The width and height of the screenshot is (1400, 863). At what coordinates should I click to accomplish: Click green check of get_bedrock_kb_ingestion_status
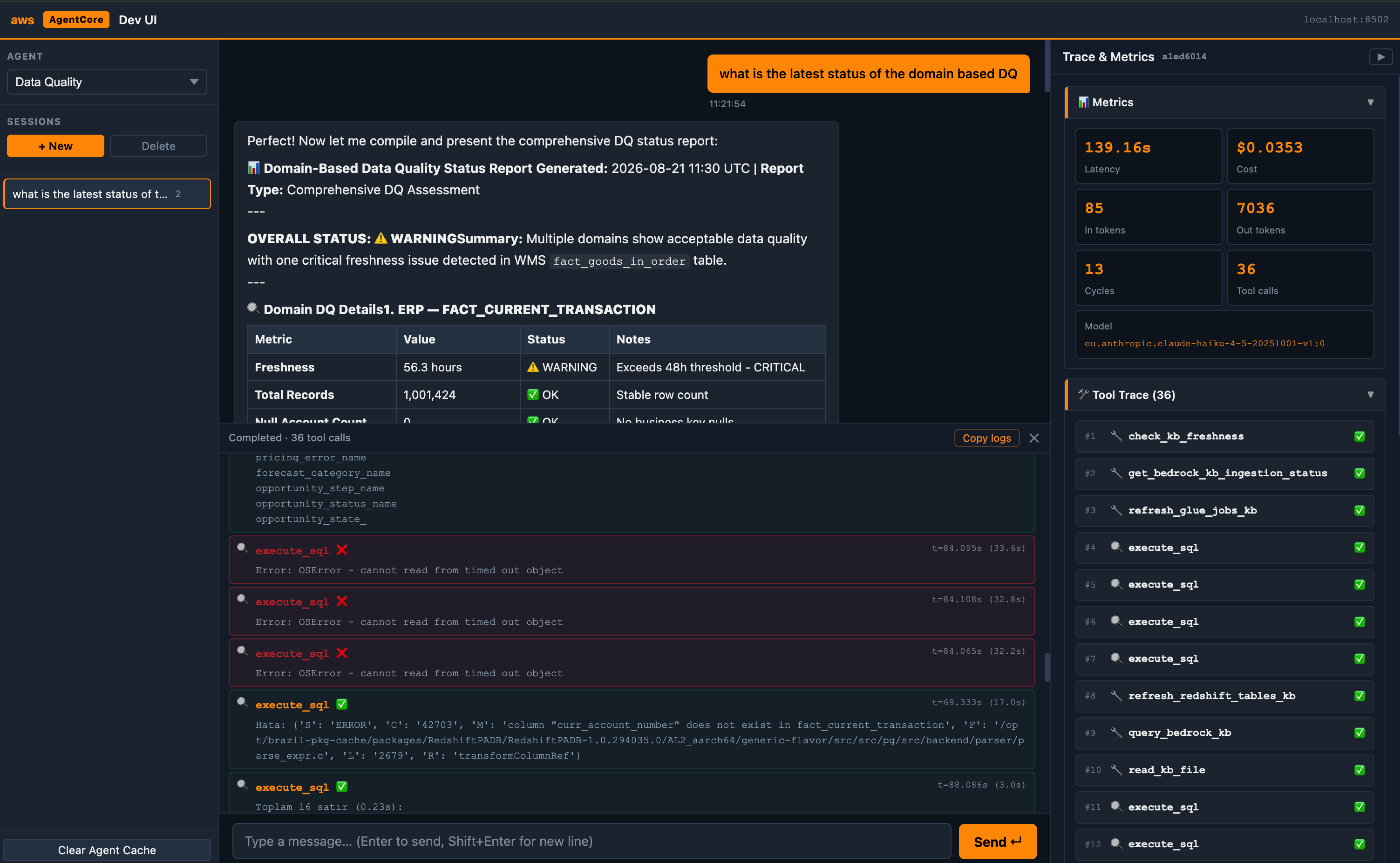point(1359,473)
